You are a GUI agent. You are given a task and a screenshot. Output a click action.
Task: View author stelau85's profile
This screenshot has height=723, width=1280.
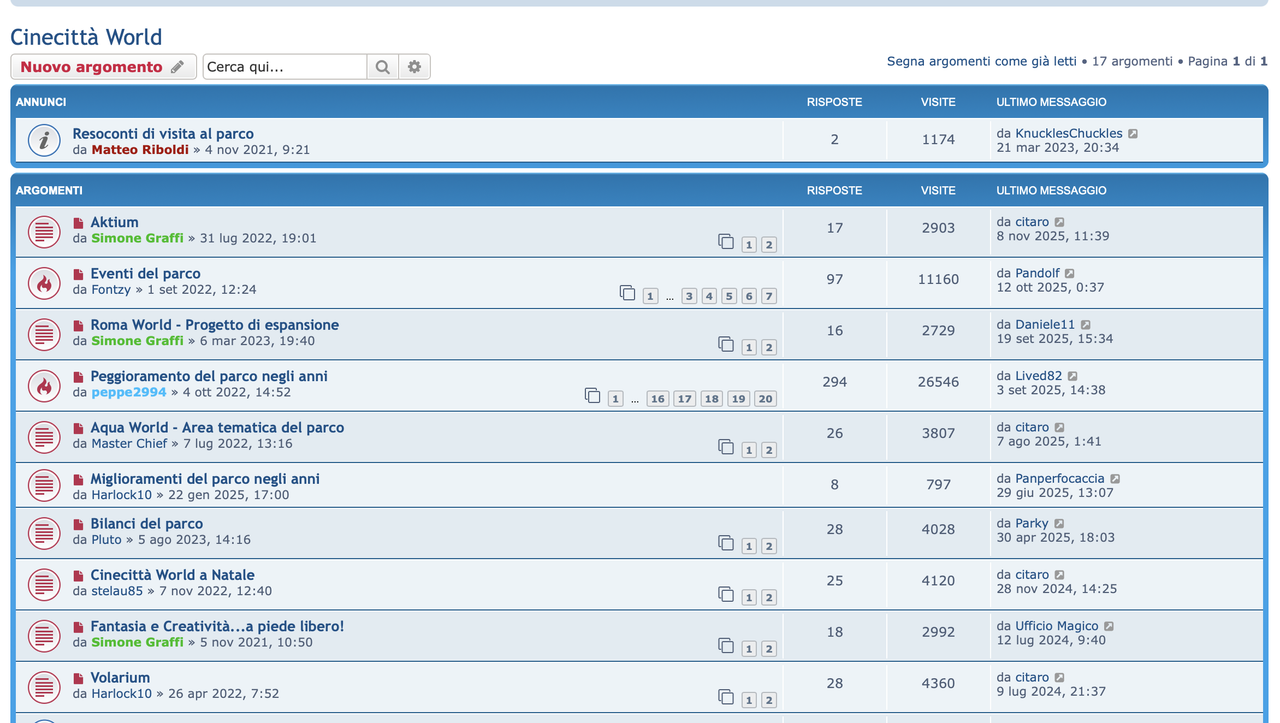click(117, 591)
